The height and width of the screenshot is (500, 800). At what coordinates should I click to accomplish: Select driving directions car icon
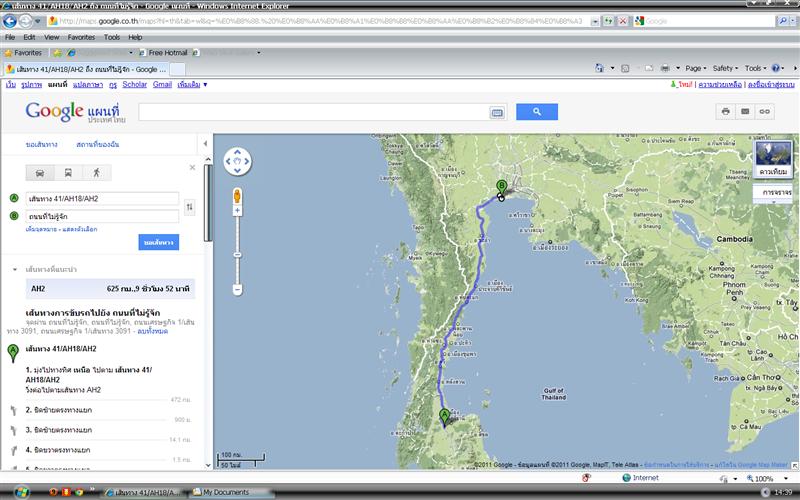tap(39, 172)
